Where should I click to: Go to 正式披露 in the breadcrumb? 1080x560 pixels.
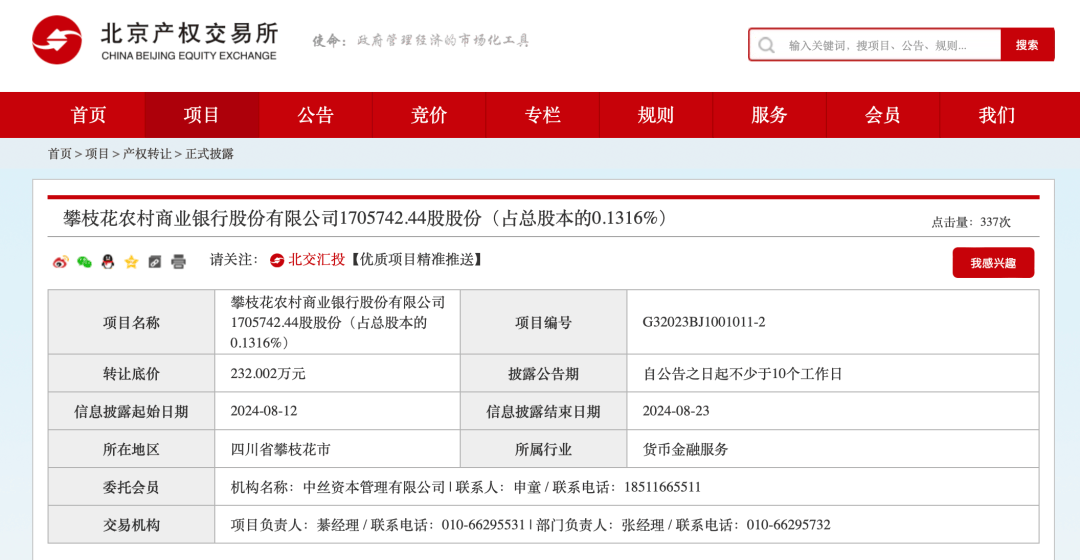(x=209, y=154)
